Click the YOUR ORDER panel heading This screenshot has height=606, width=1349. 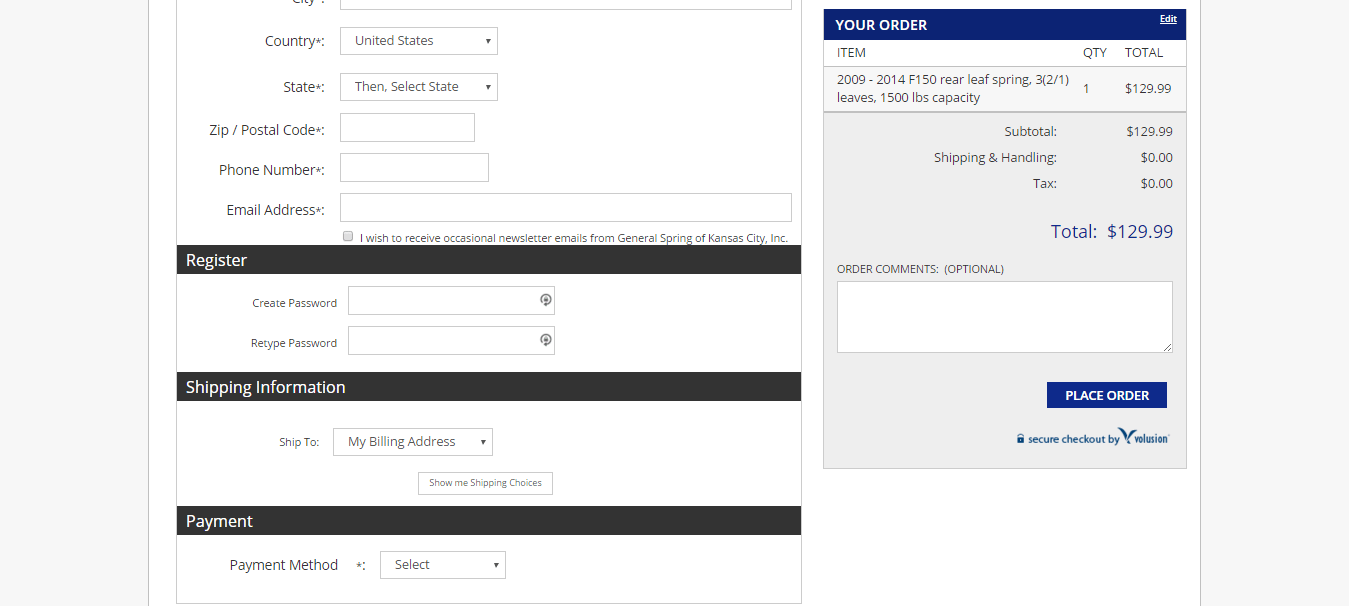click(x=881, y=25)
